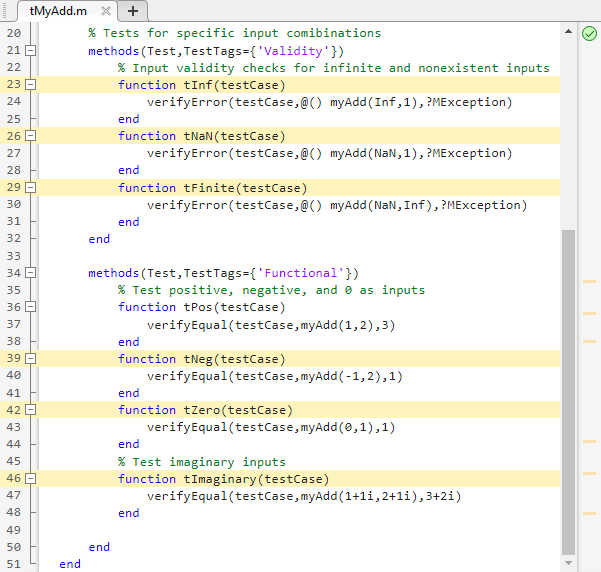Open a new editor tab with plus button
Screen dimensions: 601x572
point(132,10)
